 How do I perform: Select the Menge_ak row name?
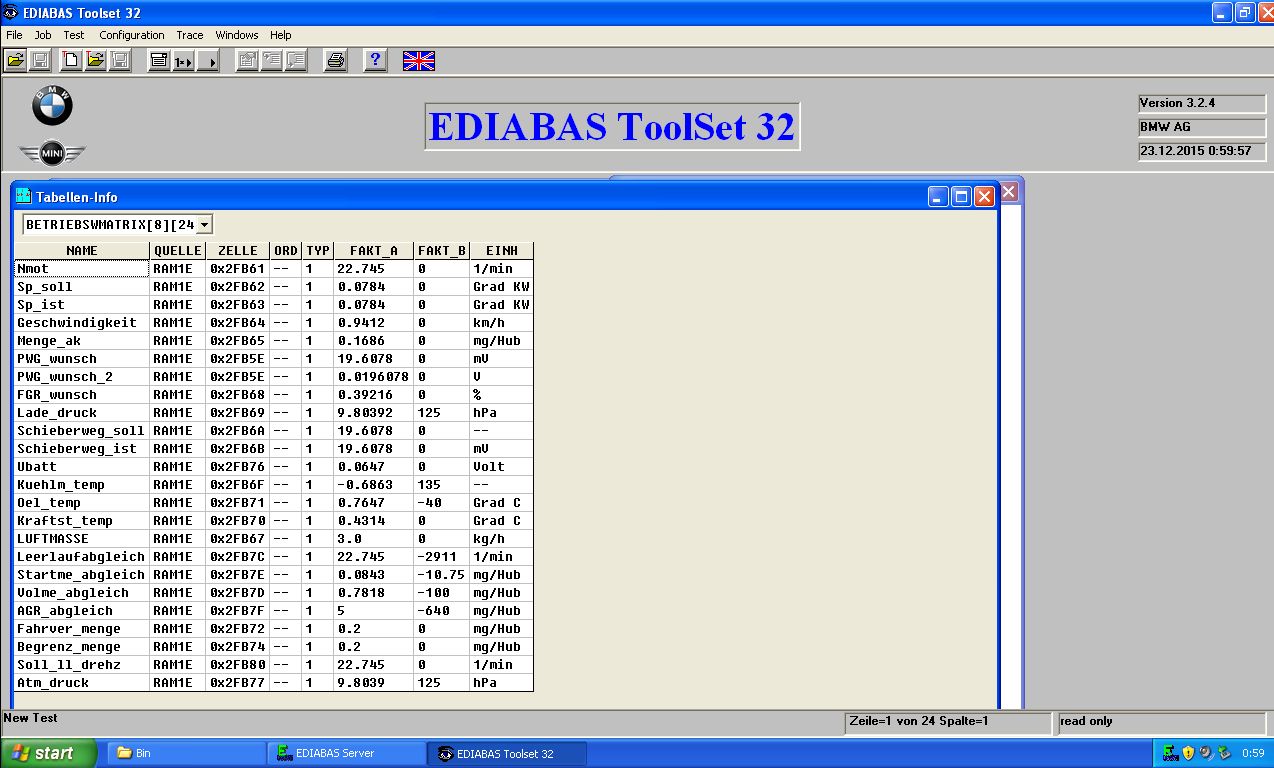pos(82,341)
